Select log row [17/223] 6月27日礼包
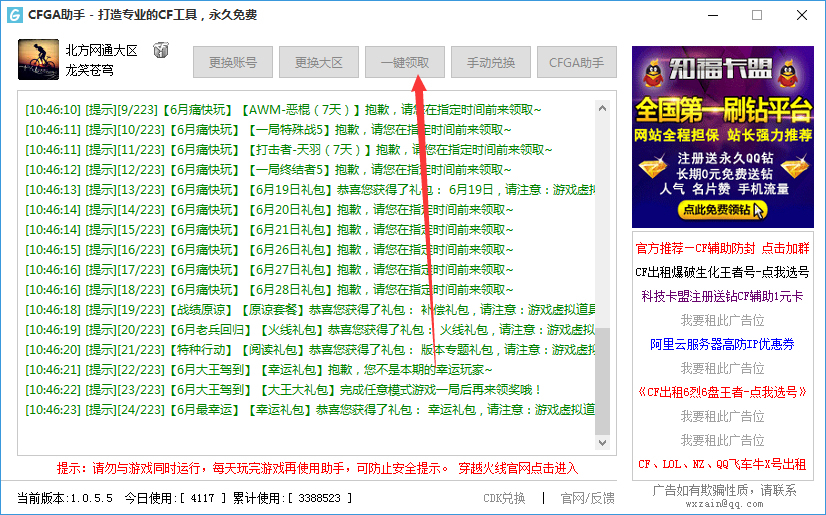 click(x=269, y=270)
